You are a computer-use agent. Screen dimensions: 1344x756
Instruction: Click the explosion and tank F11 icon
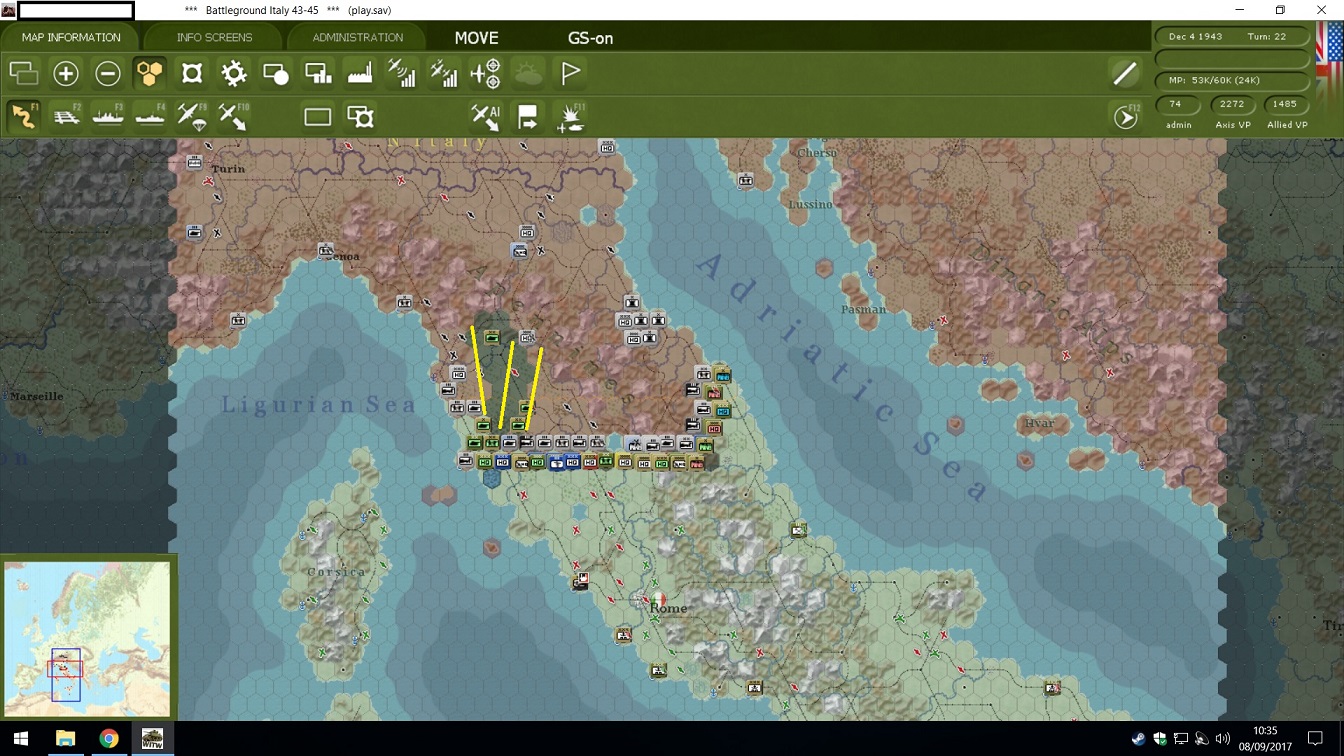570,117
